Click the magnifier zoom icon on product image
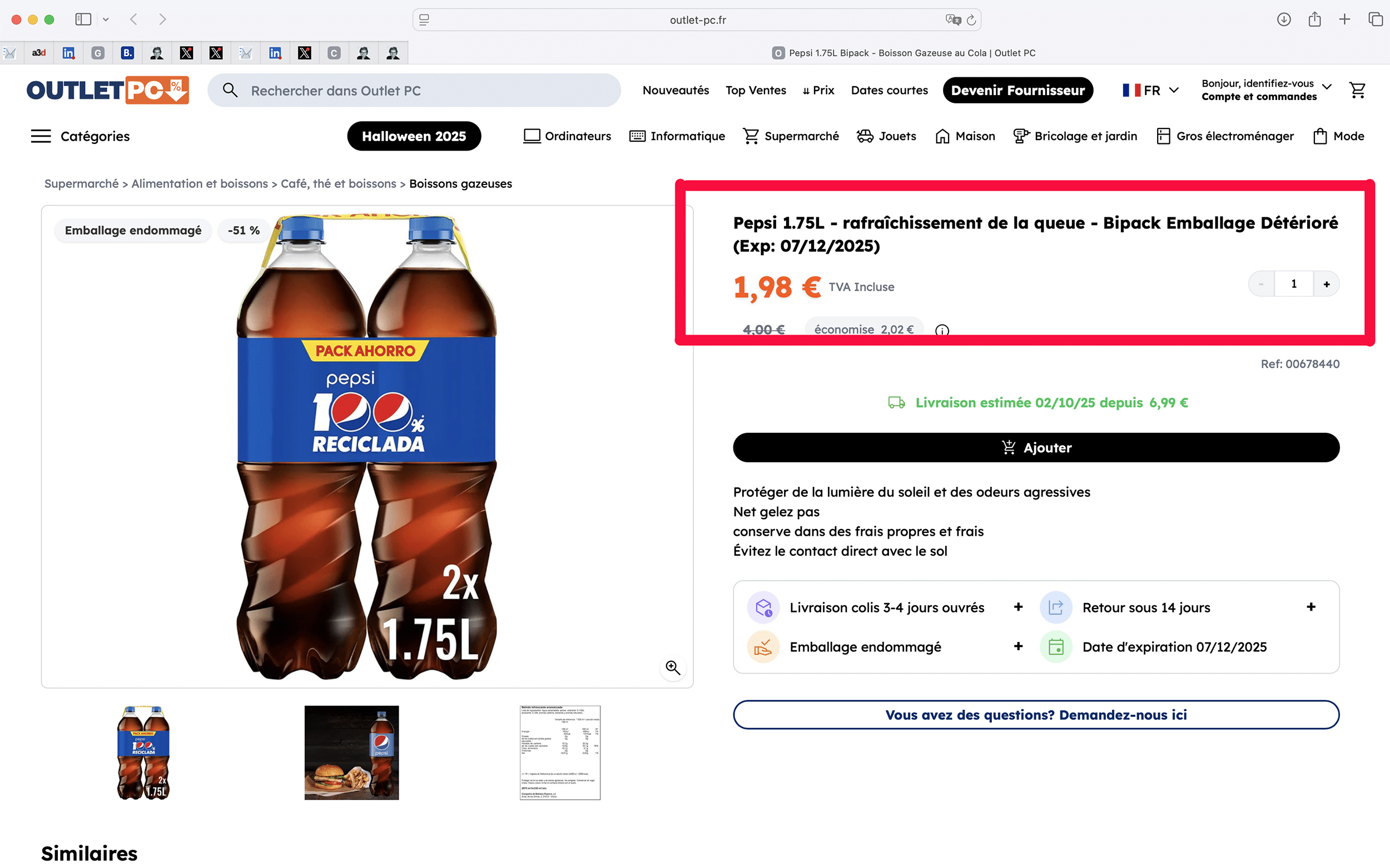The height and width of the screenshot is (868, 1390). tap(673, 667)
